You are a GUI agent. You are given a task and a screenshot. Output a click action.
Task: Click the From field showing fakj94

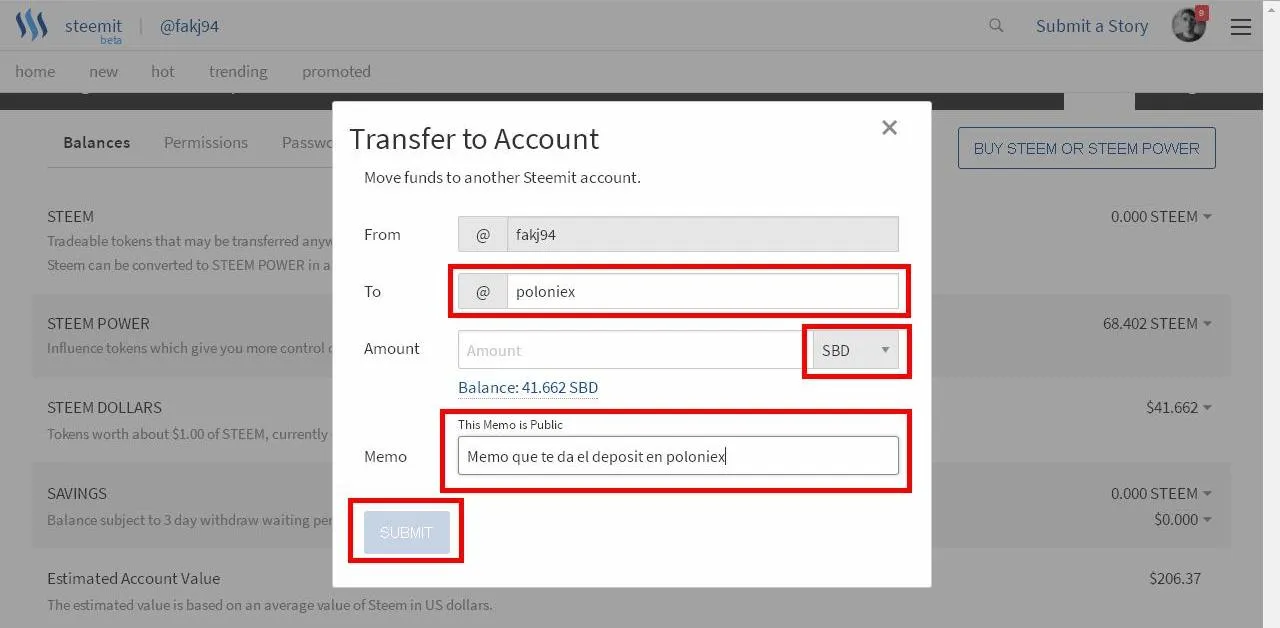click(x=702, y=234)
